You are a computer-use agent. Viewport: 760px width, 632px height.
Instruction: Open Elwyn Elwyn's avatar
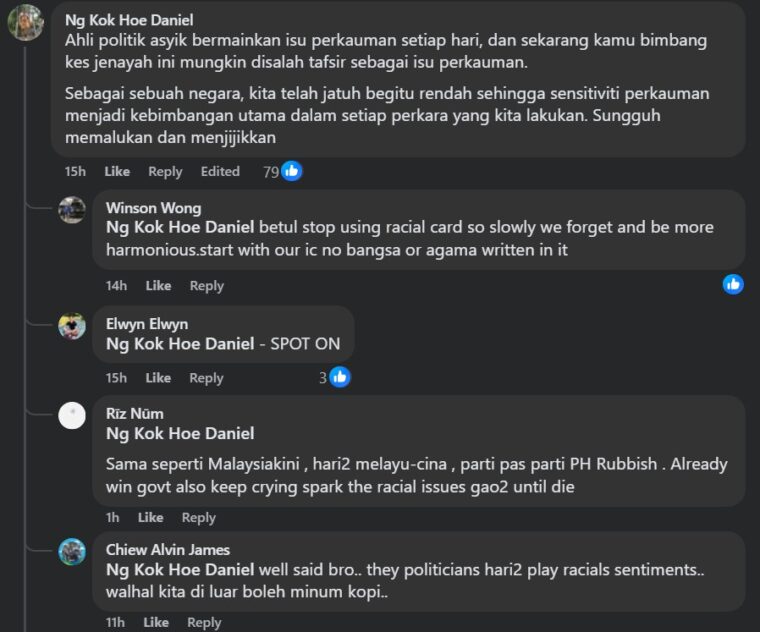pyautogui.click(x=72, y=326)
